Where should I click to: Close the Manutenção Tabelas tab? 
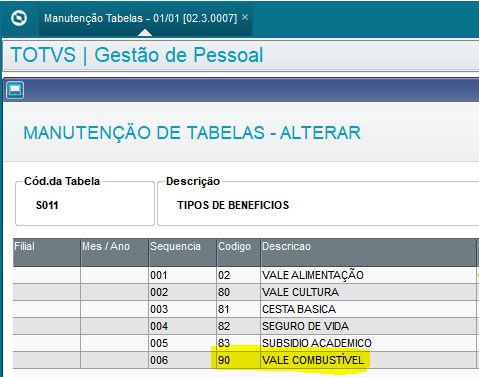[245, 17]
